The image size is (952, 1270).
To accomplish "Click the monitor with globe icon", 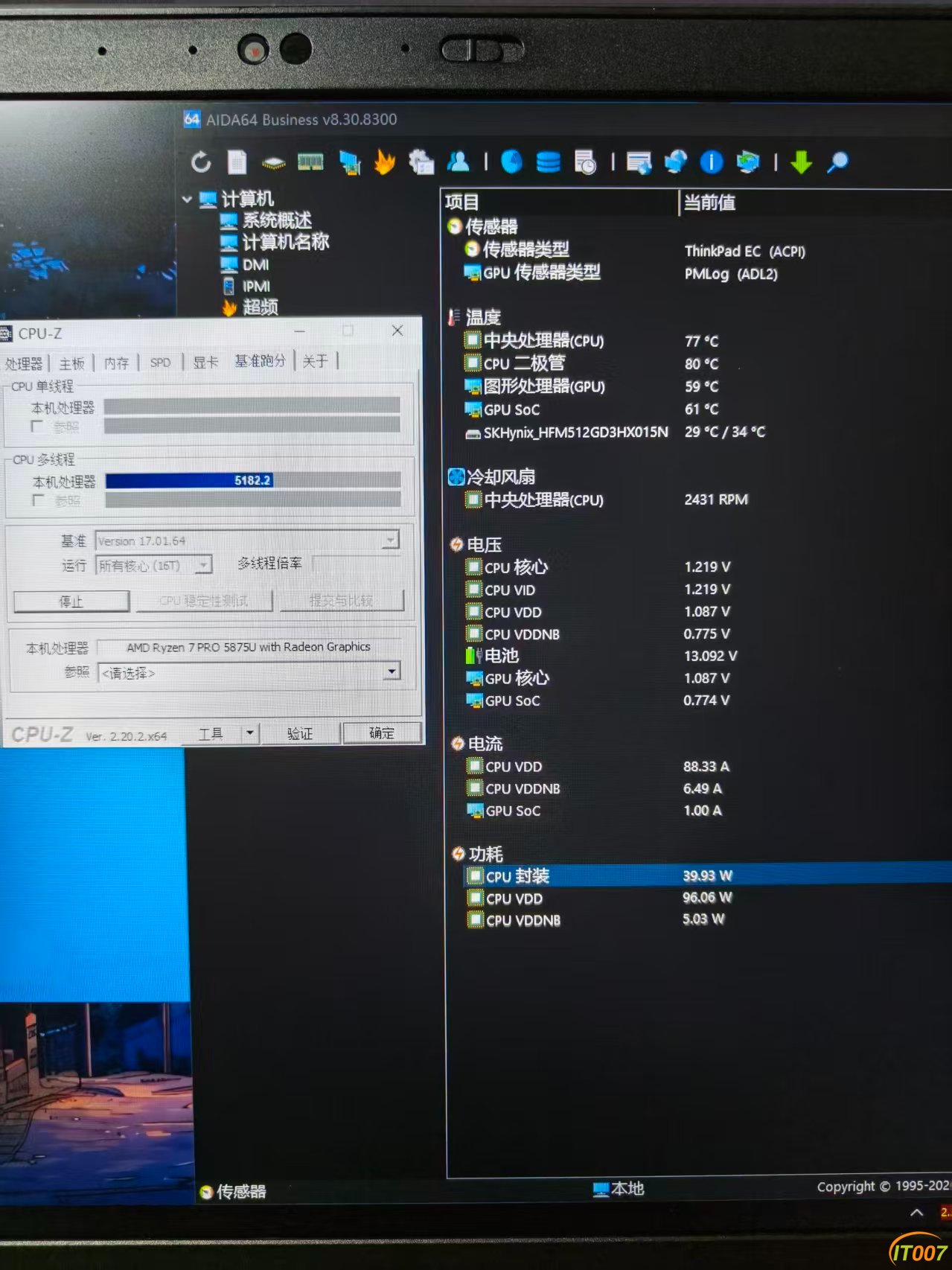I will pyautogui.click(x=748, y=162).
